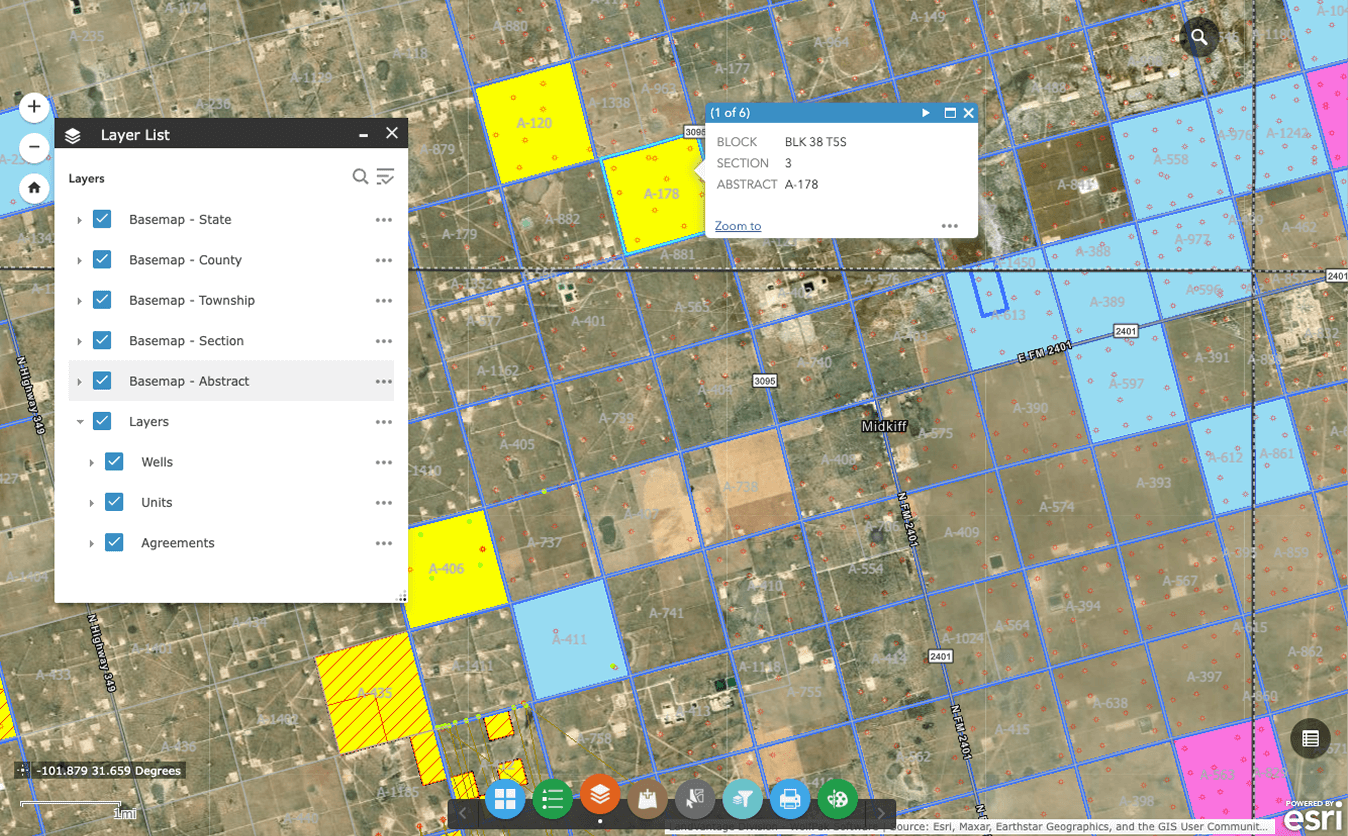Uncheck Basemap - Township layer visibility
The image size is (1348, 836).
102,300
